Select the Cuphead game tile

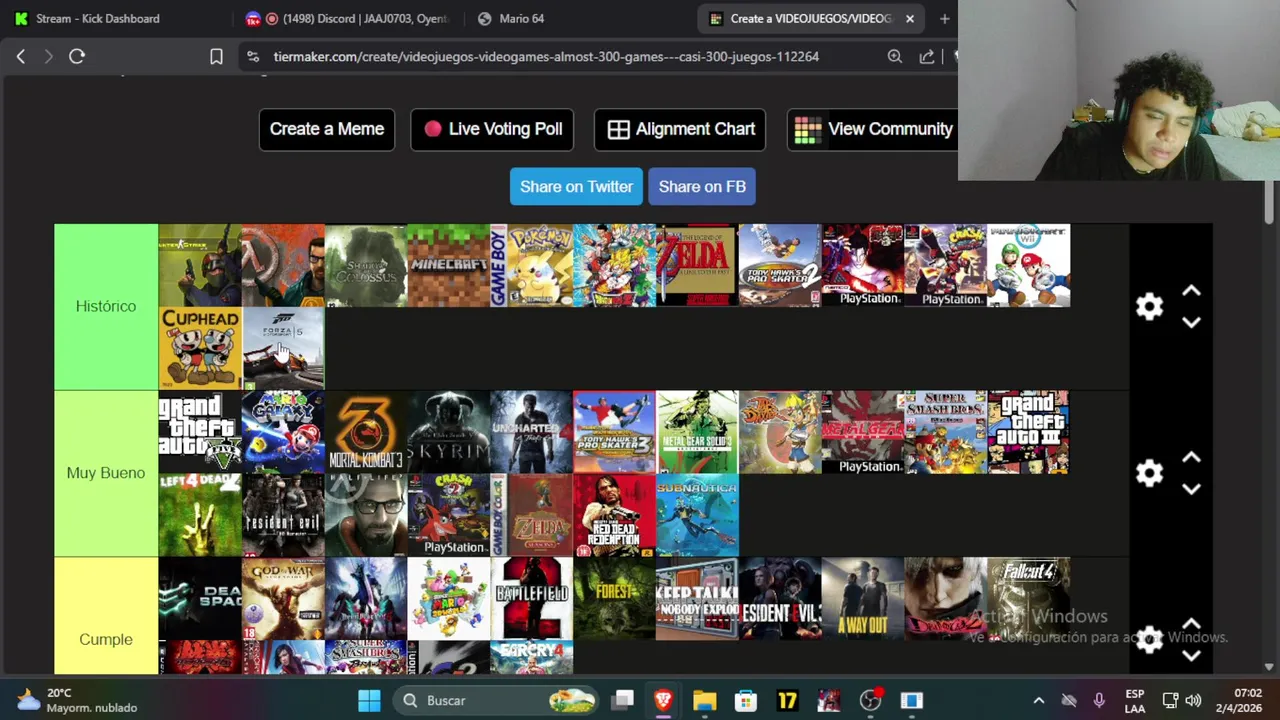pyautogui.click(x=200, y=348)
